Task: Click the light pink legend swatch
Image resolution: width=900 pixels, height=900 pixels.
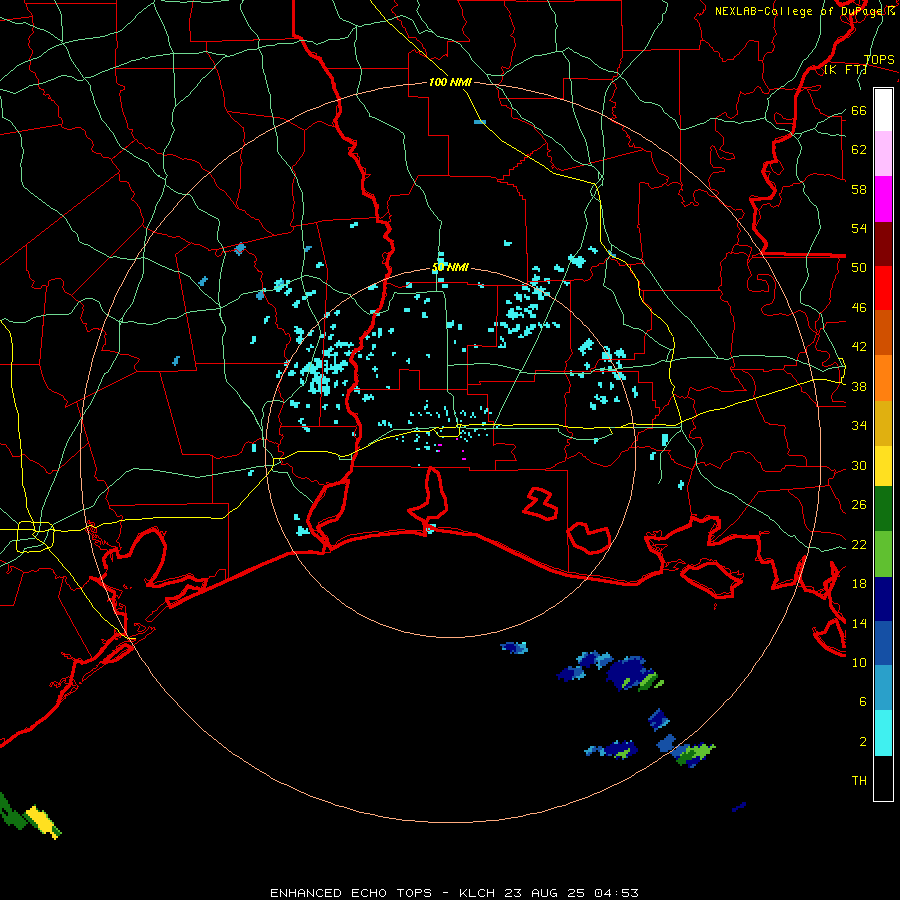Action: [883, 154]
